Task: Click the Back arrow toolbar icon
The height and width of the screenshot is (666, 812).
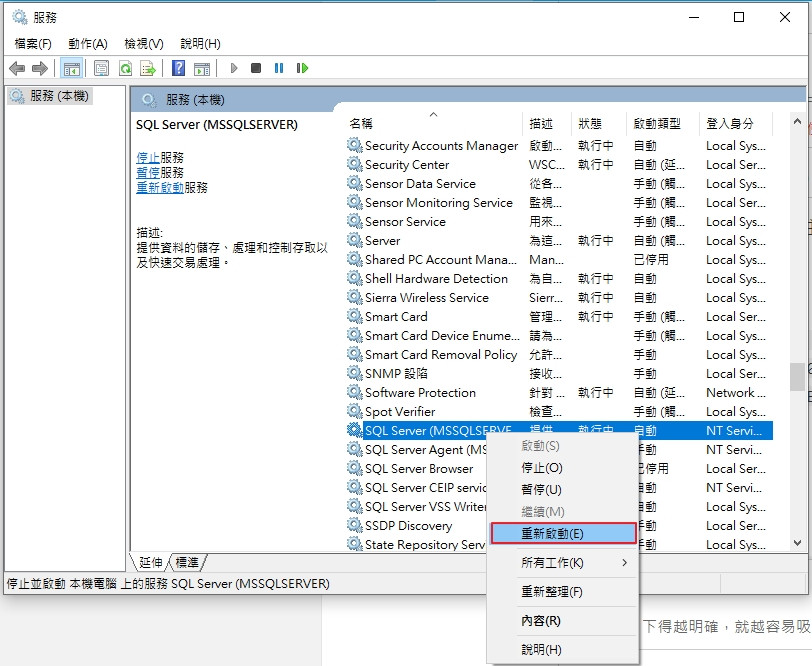Action: (x=17, y=68)
